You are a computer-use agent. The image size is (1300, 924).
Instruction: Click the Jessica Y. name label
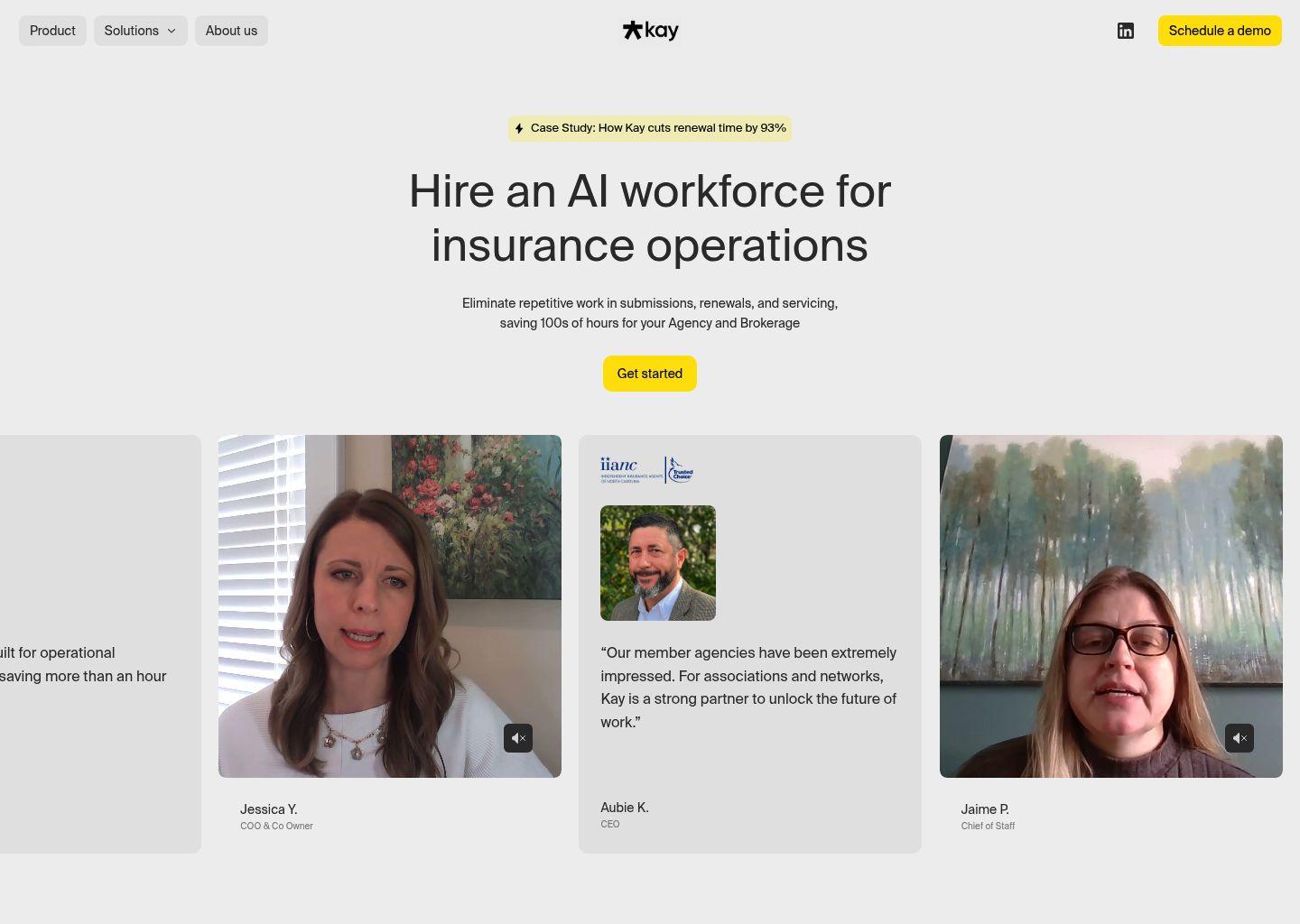tap(268, 809)
